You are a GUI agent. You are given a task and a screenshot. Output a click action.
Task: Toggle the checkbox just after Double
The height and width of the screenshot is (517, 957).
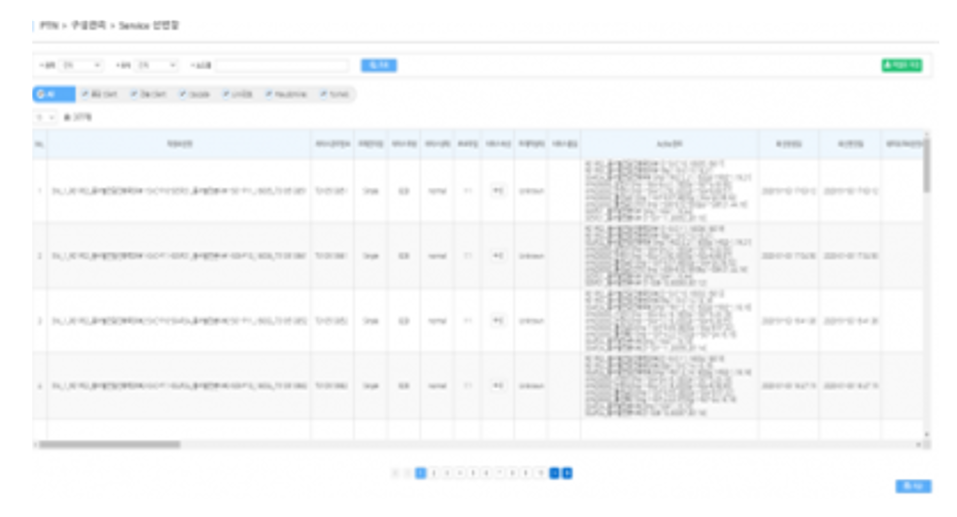tap(226, 94)
